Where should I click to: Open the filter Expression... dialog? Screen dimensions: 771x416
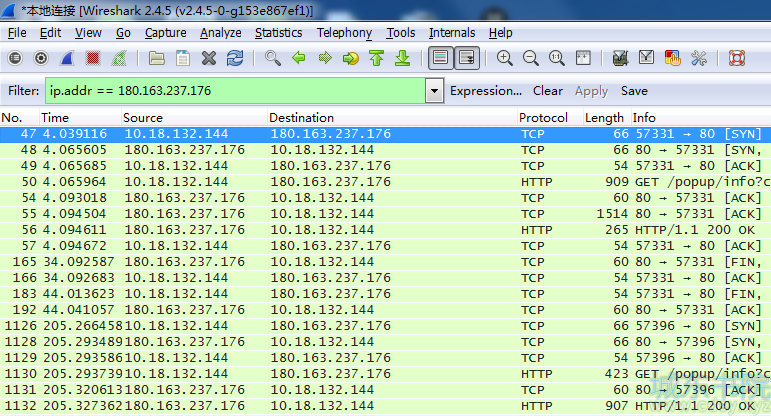pos(486,91)
